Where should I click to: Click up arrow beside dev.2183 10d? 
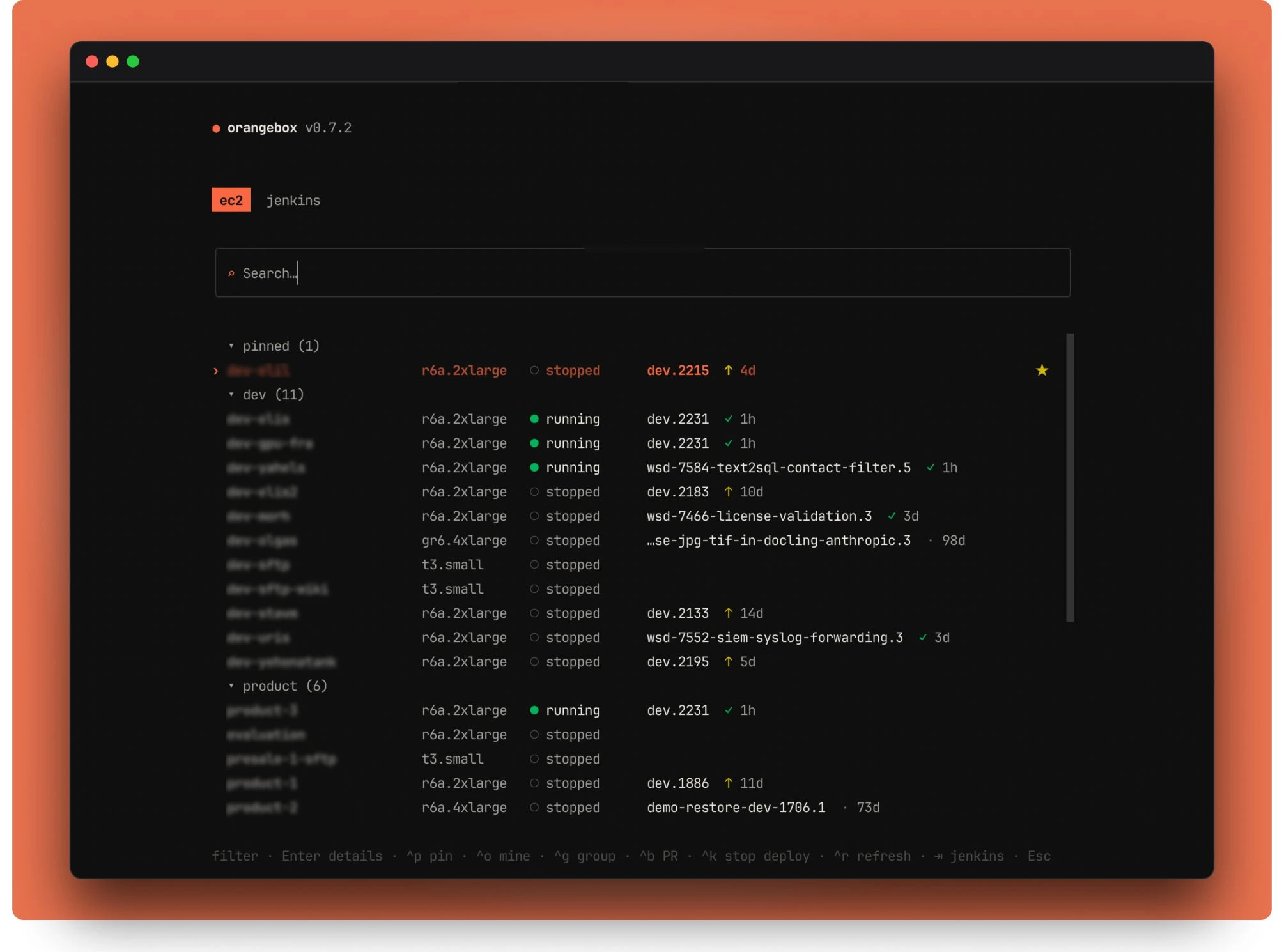click(x=728, y=491)
